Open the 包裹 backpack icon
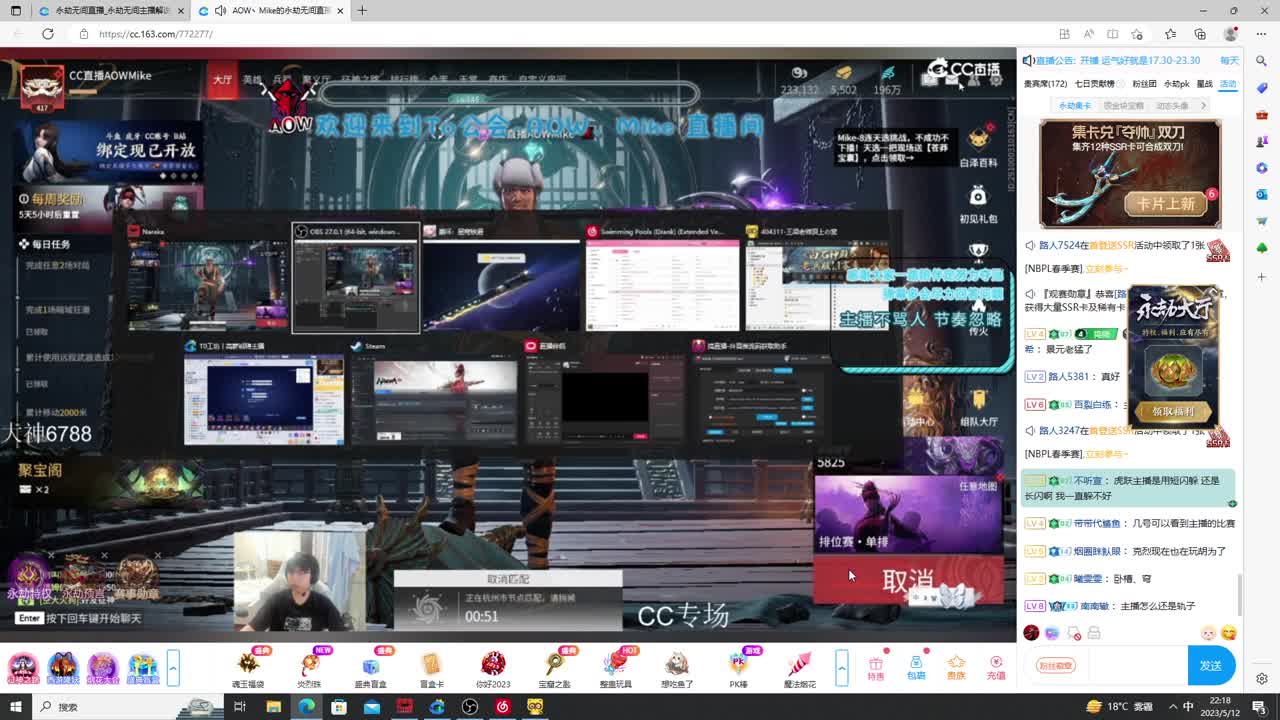The width and height of the screenshot is (1280, 720). 916,667
